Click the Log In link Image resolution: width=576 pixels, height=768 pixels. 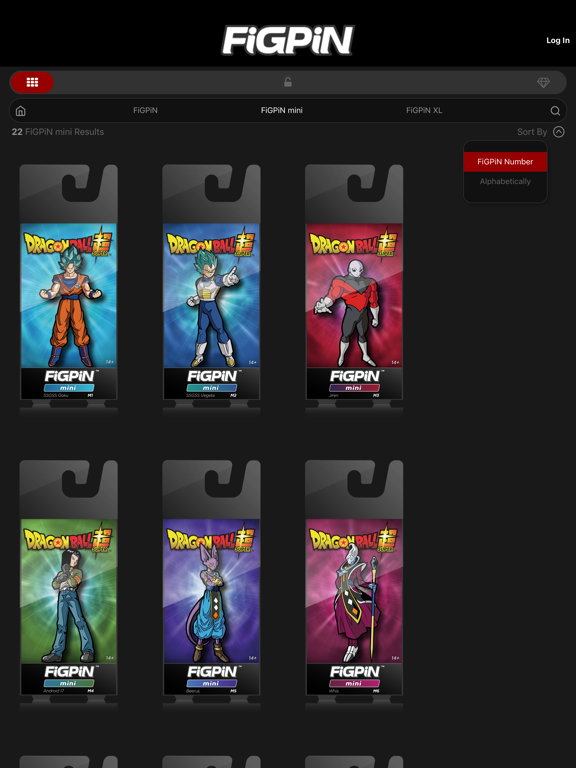coord(558,40)
